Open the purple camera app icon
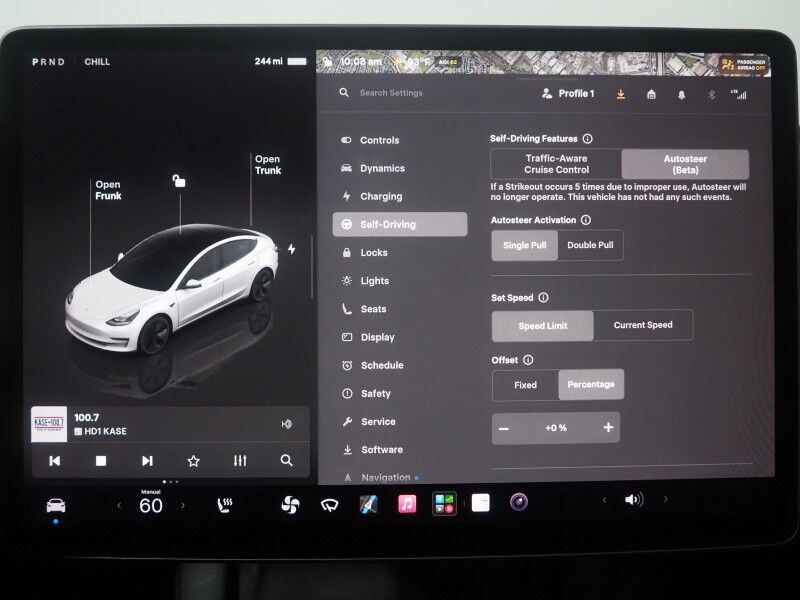Screen dimensions: 800x600 pyautogui.click(x=519, y=502)
